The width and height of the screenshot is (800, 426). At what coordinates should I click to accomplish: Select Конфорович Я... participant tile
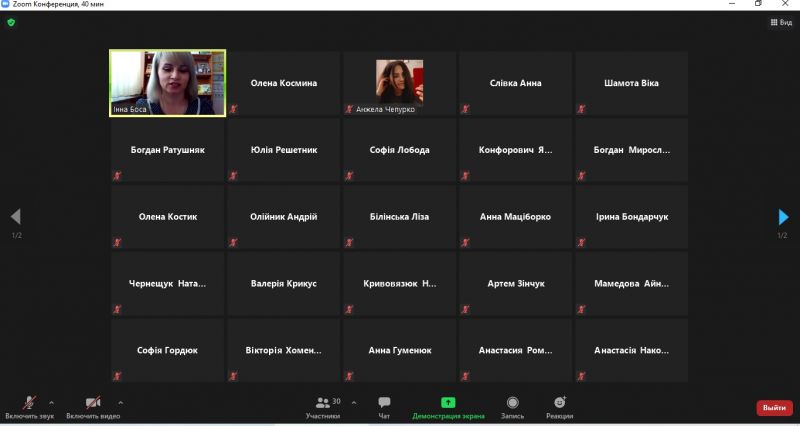pyautogui.click(x=515, y=150)
